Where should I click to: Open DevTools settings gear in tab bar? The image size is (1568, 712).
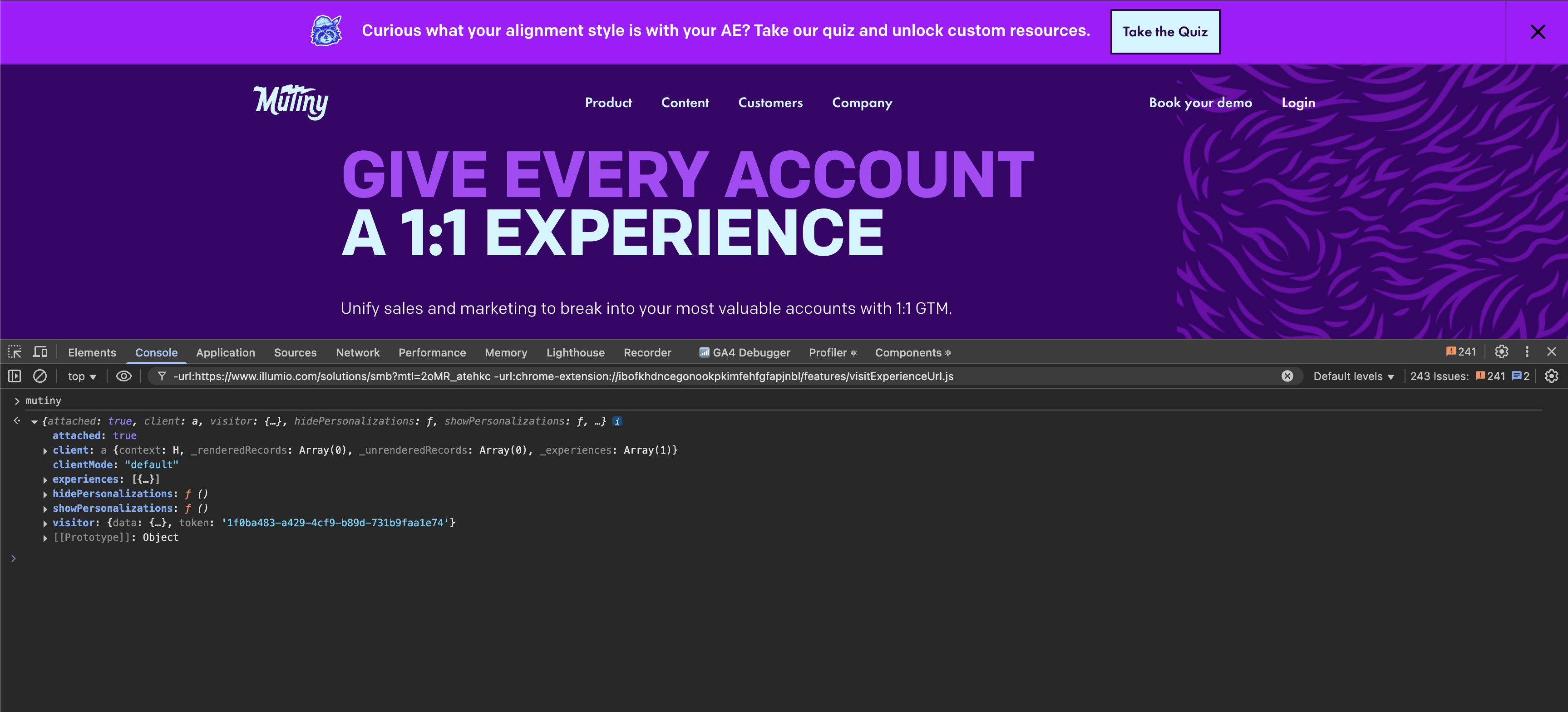[x=1501, y=352]
